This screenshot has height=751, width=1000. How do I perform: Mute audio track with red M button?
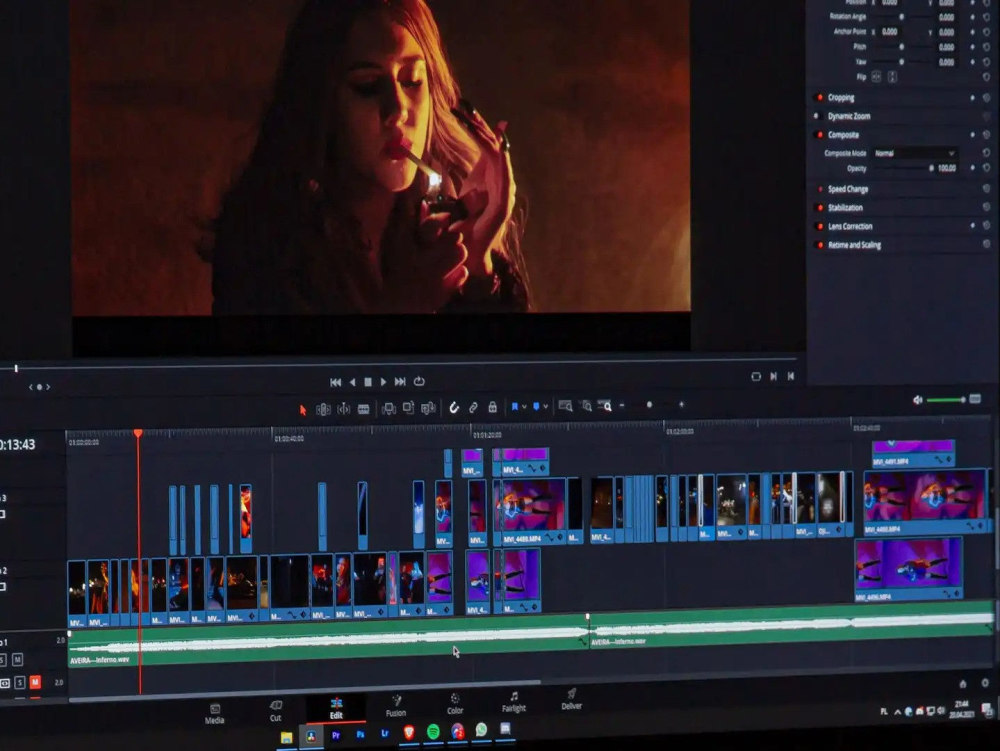click(35, 682)
